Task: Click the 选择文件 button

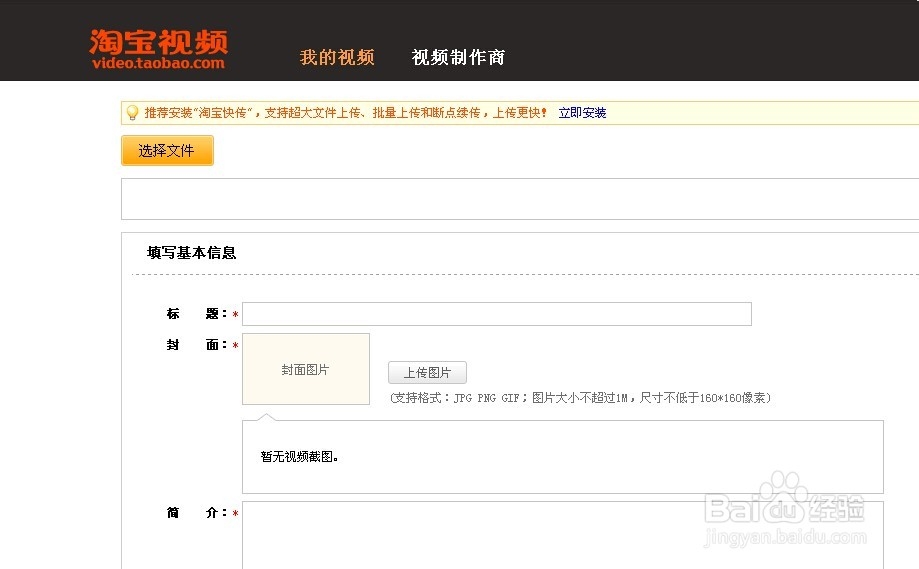Action: 168,151
